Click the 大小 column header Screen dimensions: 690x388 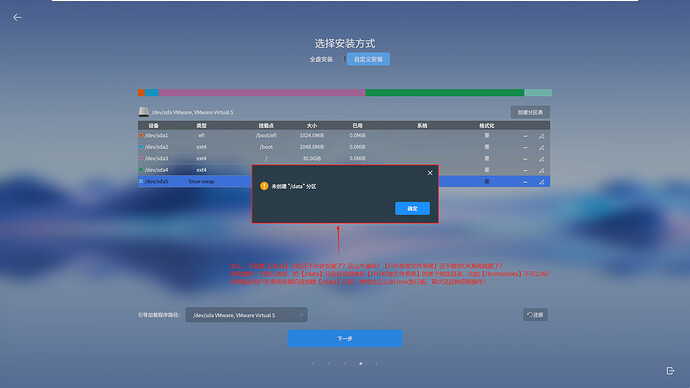tap(312, 125)
